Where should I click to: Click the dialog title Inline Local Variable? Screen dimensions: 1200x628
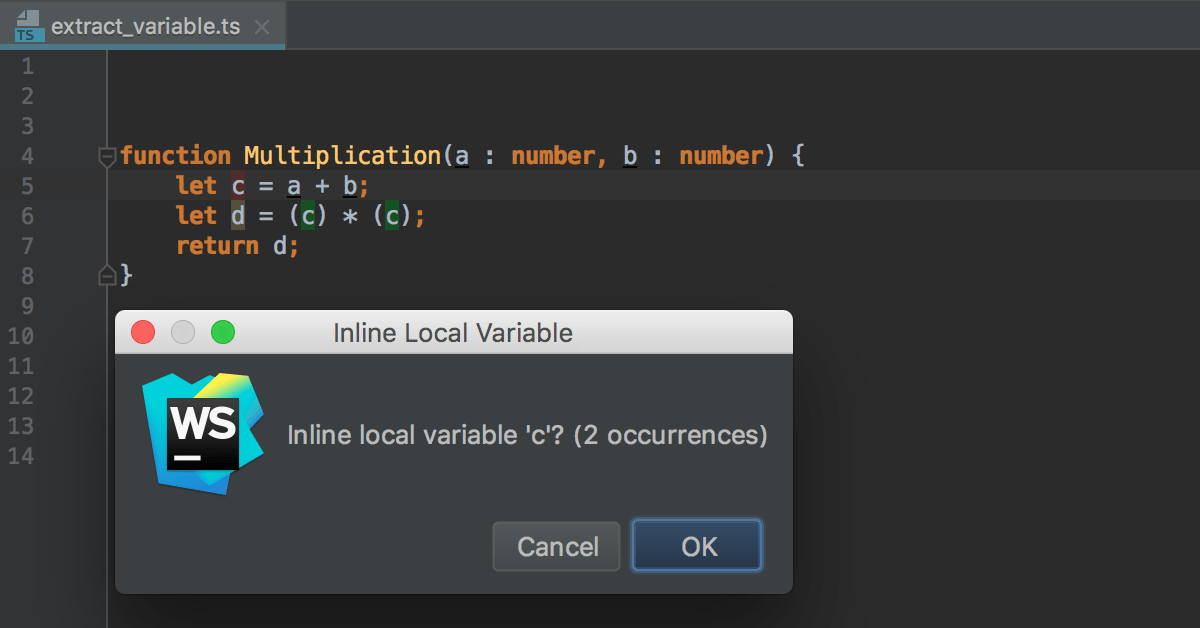pyautogui.click(x=453, y=332)
